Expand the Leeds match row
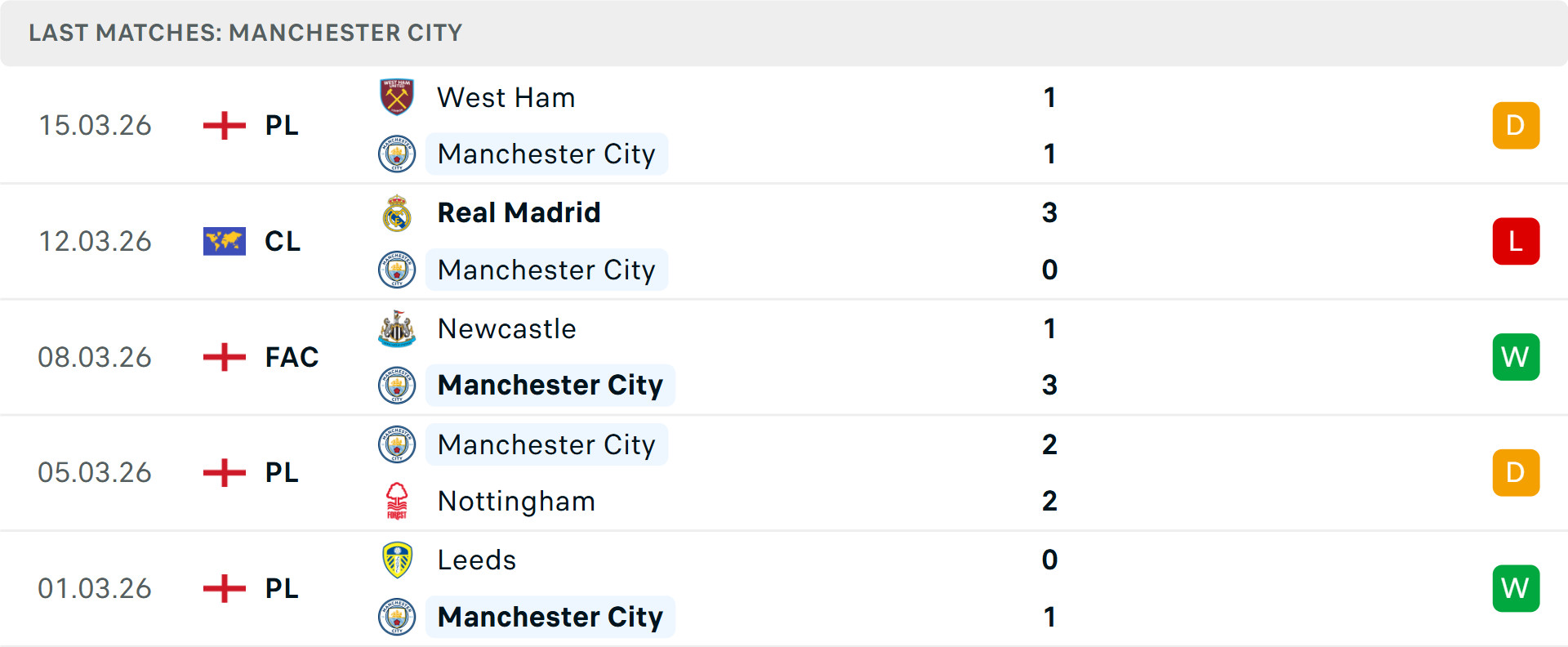 784,588
